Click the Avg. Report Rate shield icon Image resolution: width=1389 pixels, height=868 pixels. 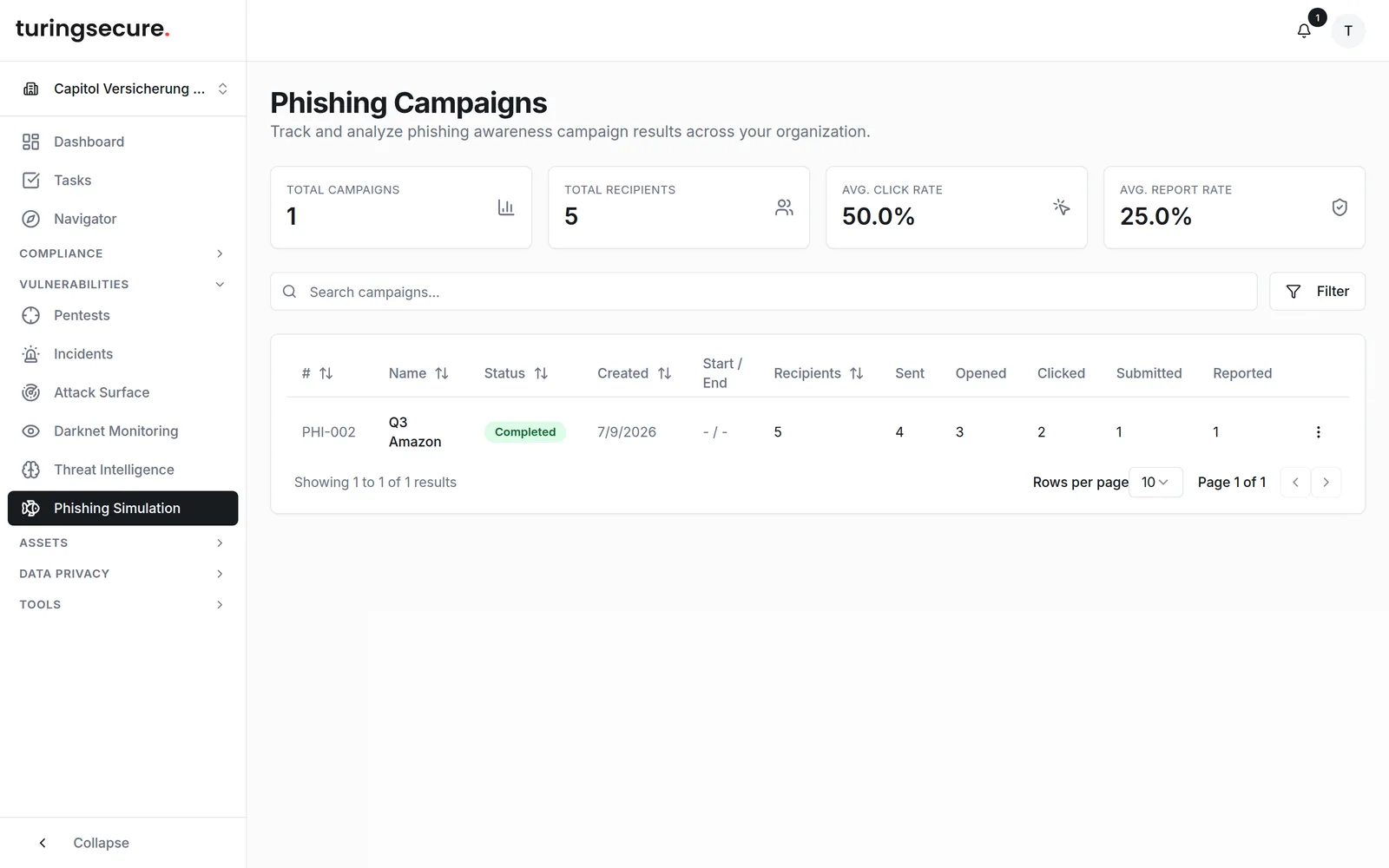point(1340,207)
